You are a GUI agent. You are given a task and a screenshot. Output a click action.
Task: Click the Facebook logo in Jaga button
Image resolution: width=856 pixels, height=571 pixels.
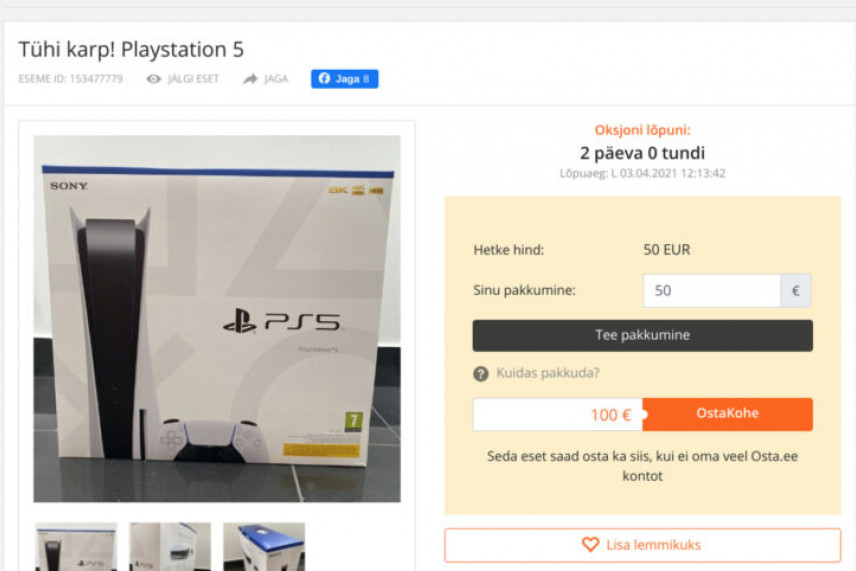(324, 79)
